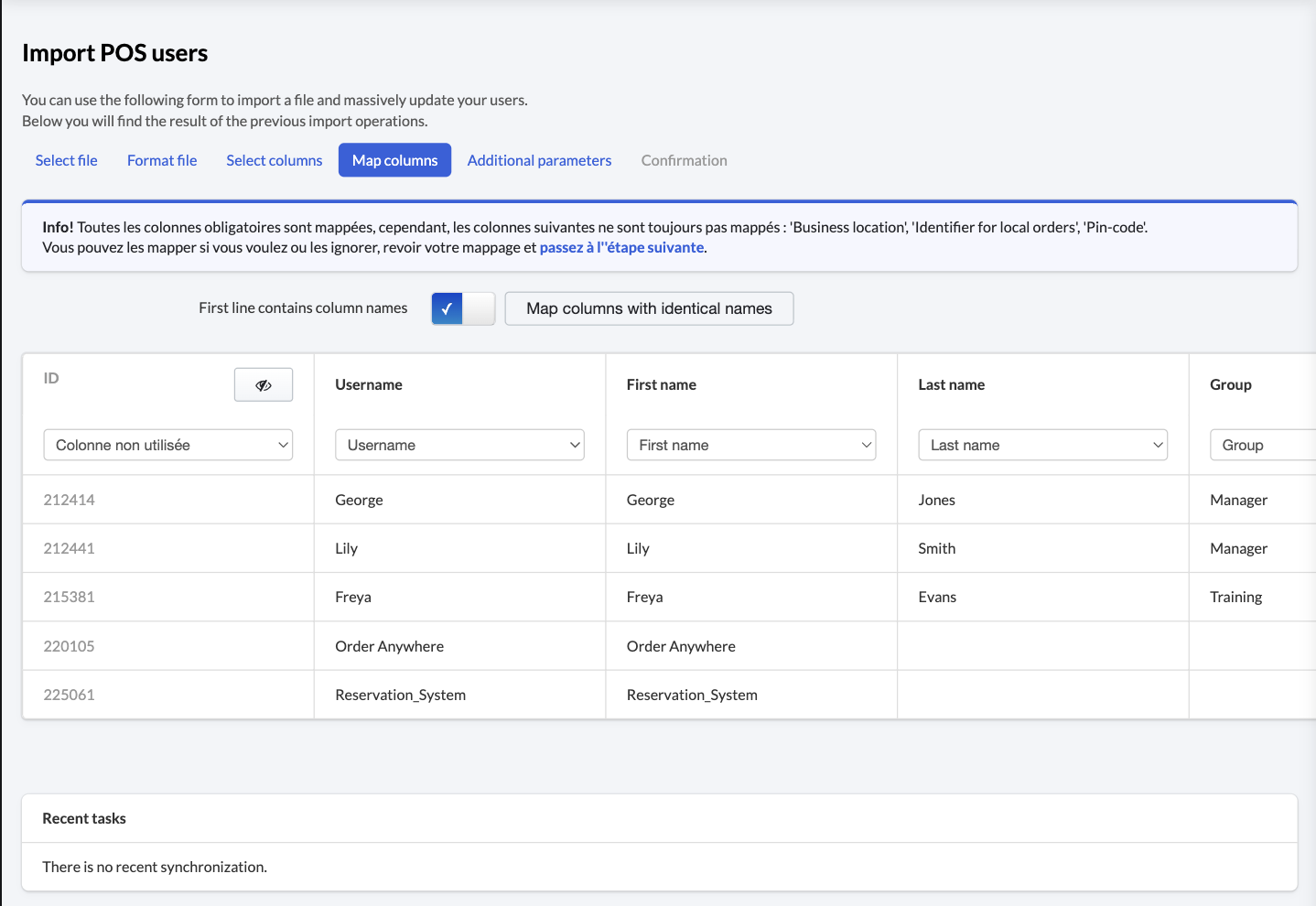Click the Import POS users title
This screenshot has height=906, width=1316.
tap(114, 53)
